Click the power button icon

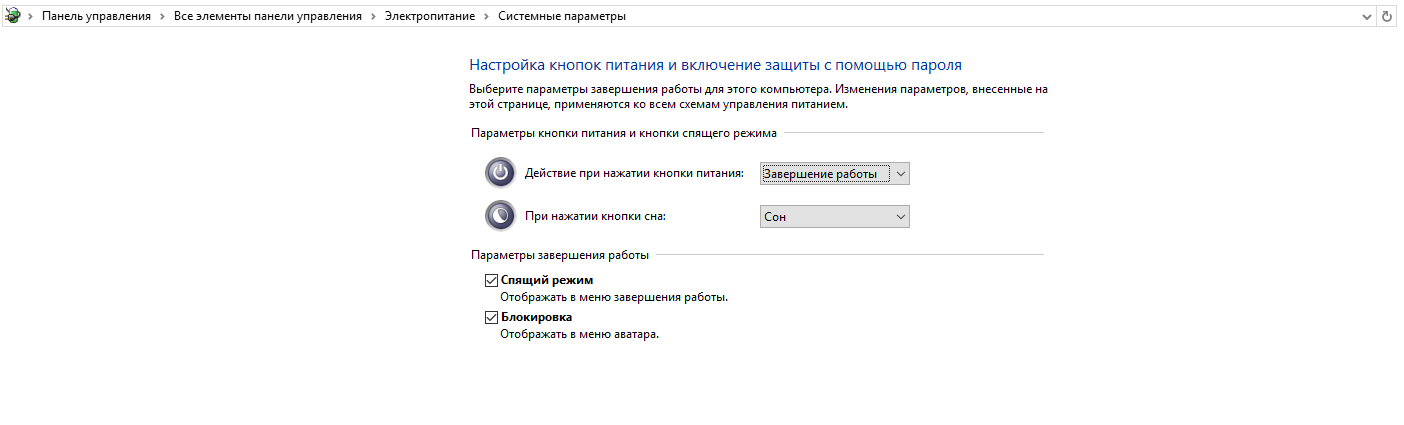coord(500,173)
